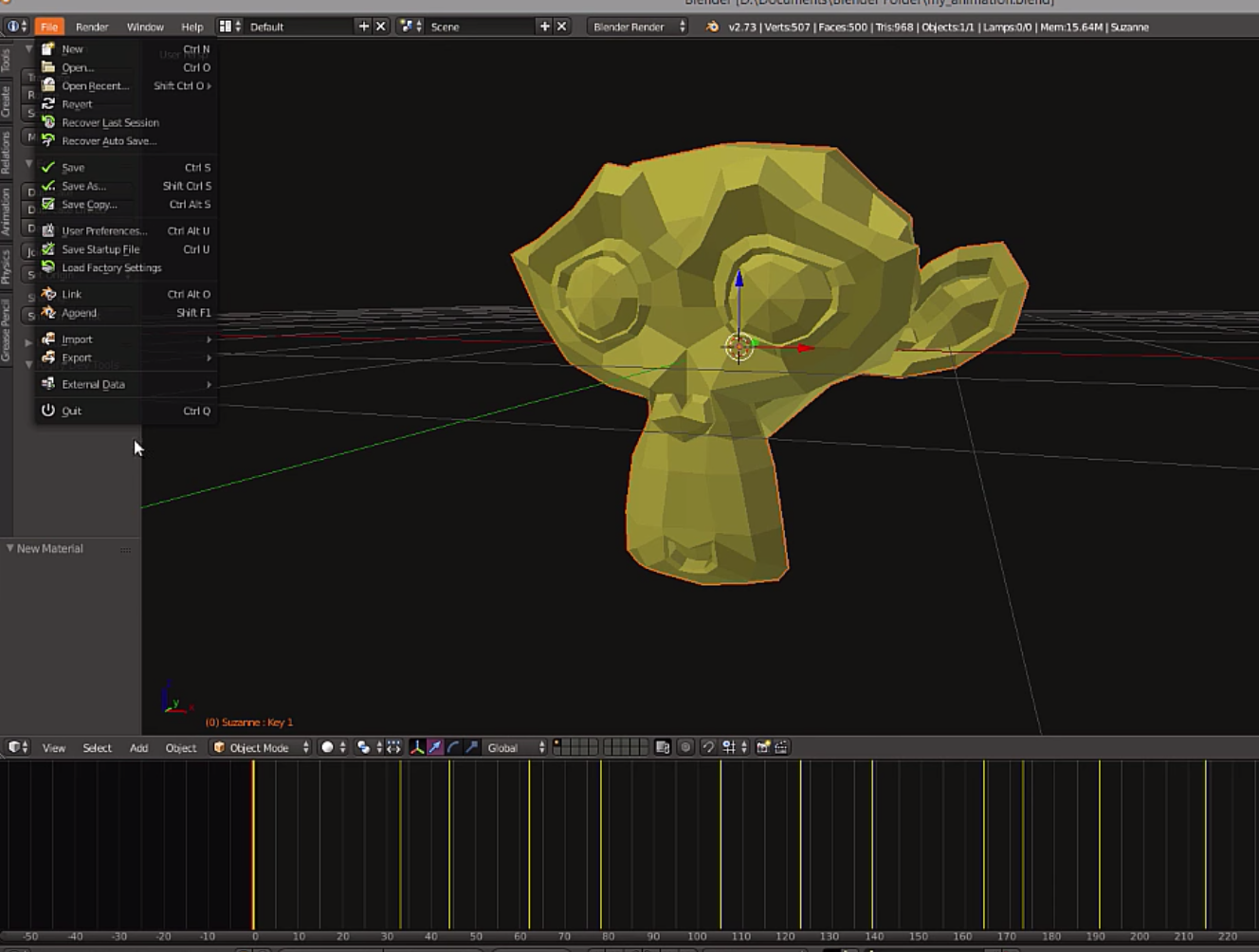Click the OpenGL render image icon
The width and height of the screenshot is (1259, 952).
pyautogui.click(x=763, y=747)
